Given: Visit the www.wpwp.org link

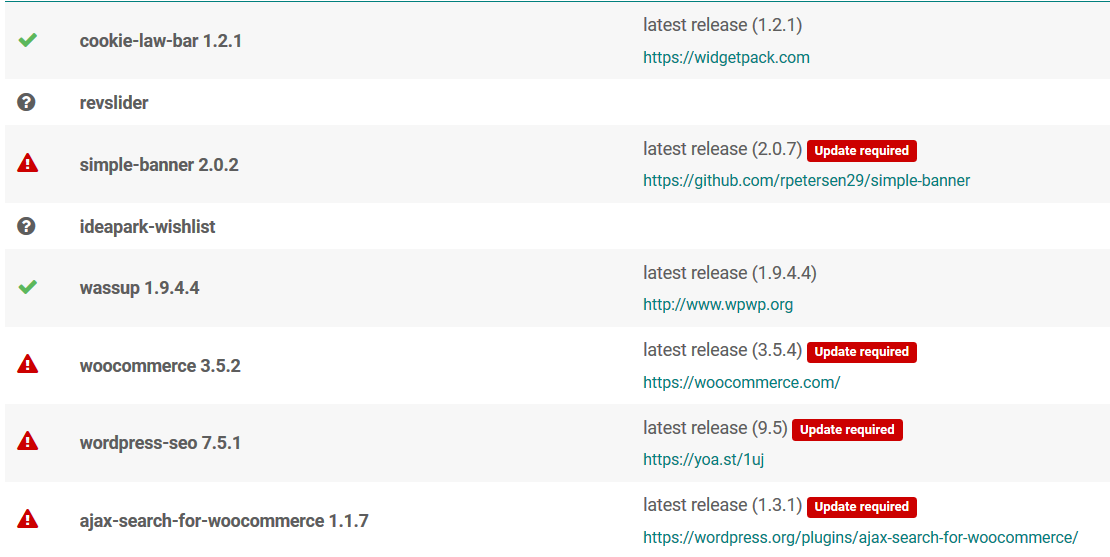Looking at the screenshot, I should point(718,304).
